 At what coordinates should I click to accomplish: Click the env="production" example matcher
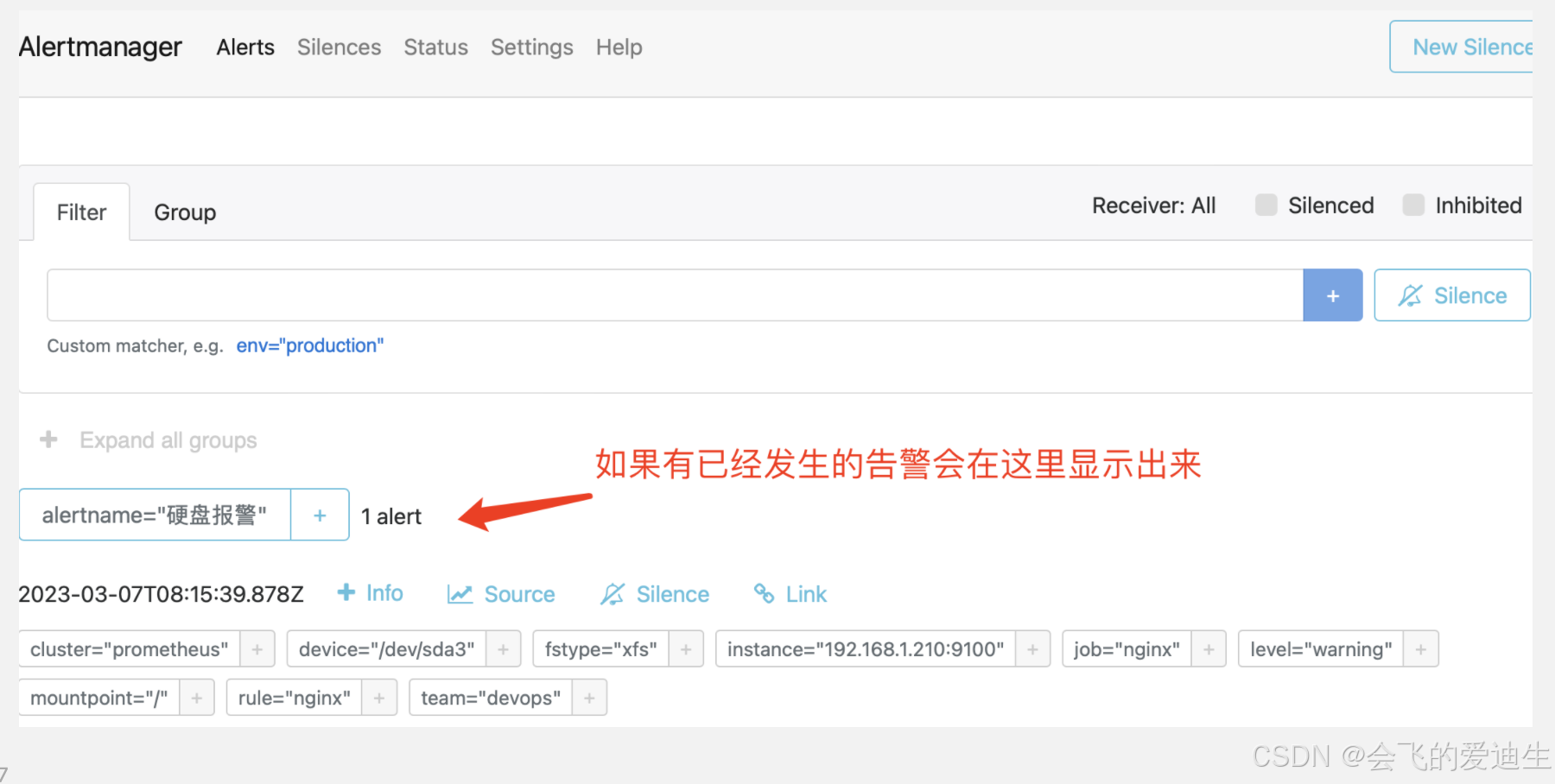[309, 345]
